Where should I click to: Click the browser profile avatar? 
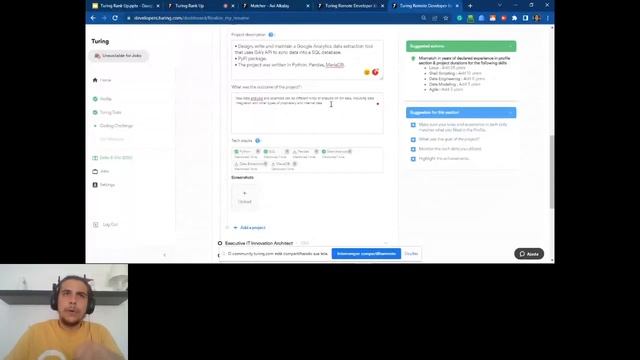537,18
